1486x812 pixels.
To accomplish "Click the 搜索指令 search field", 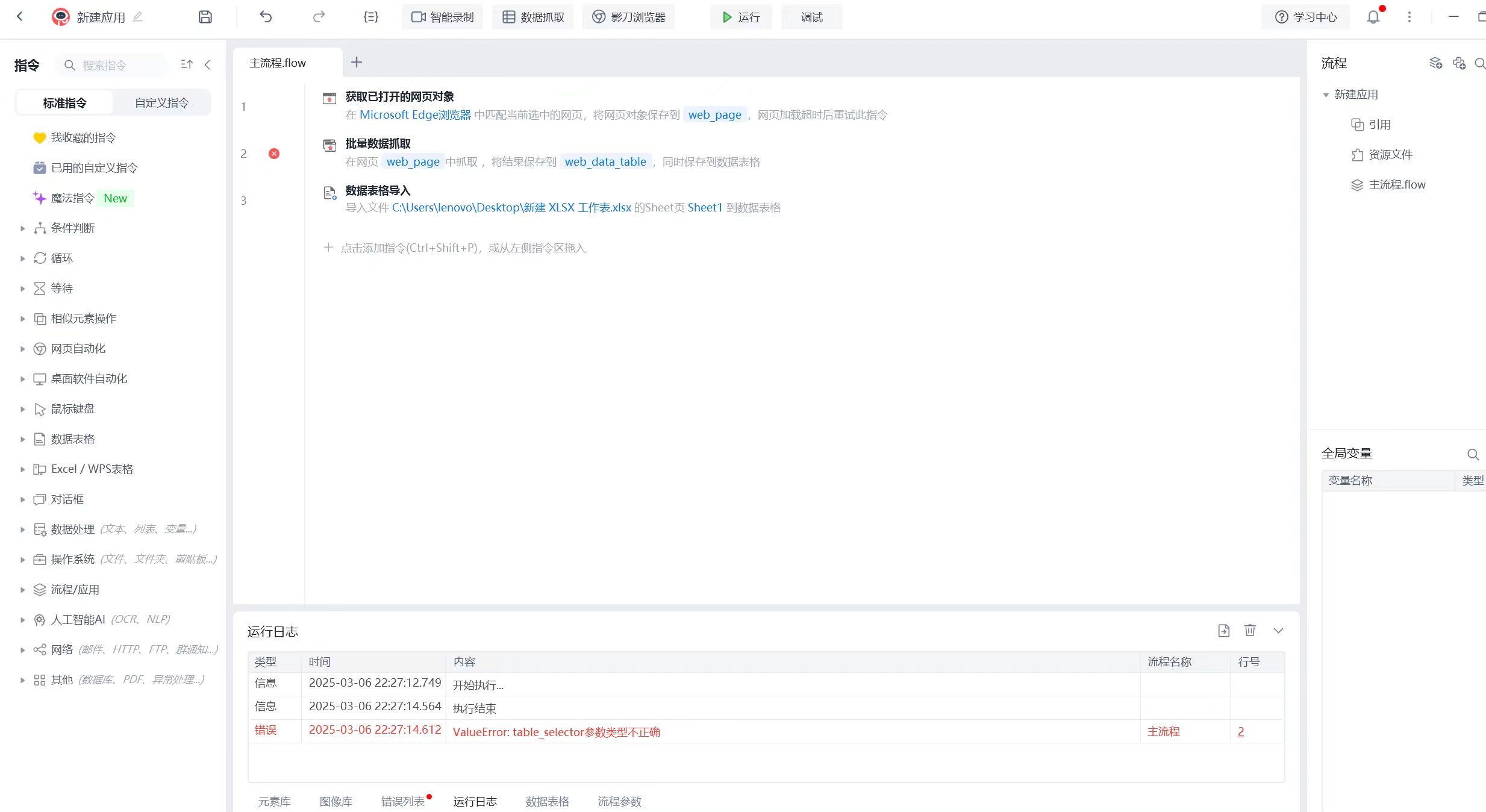I will [114, 65].
